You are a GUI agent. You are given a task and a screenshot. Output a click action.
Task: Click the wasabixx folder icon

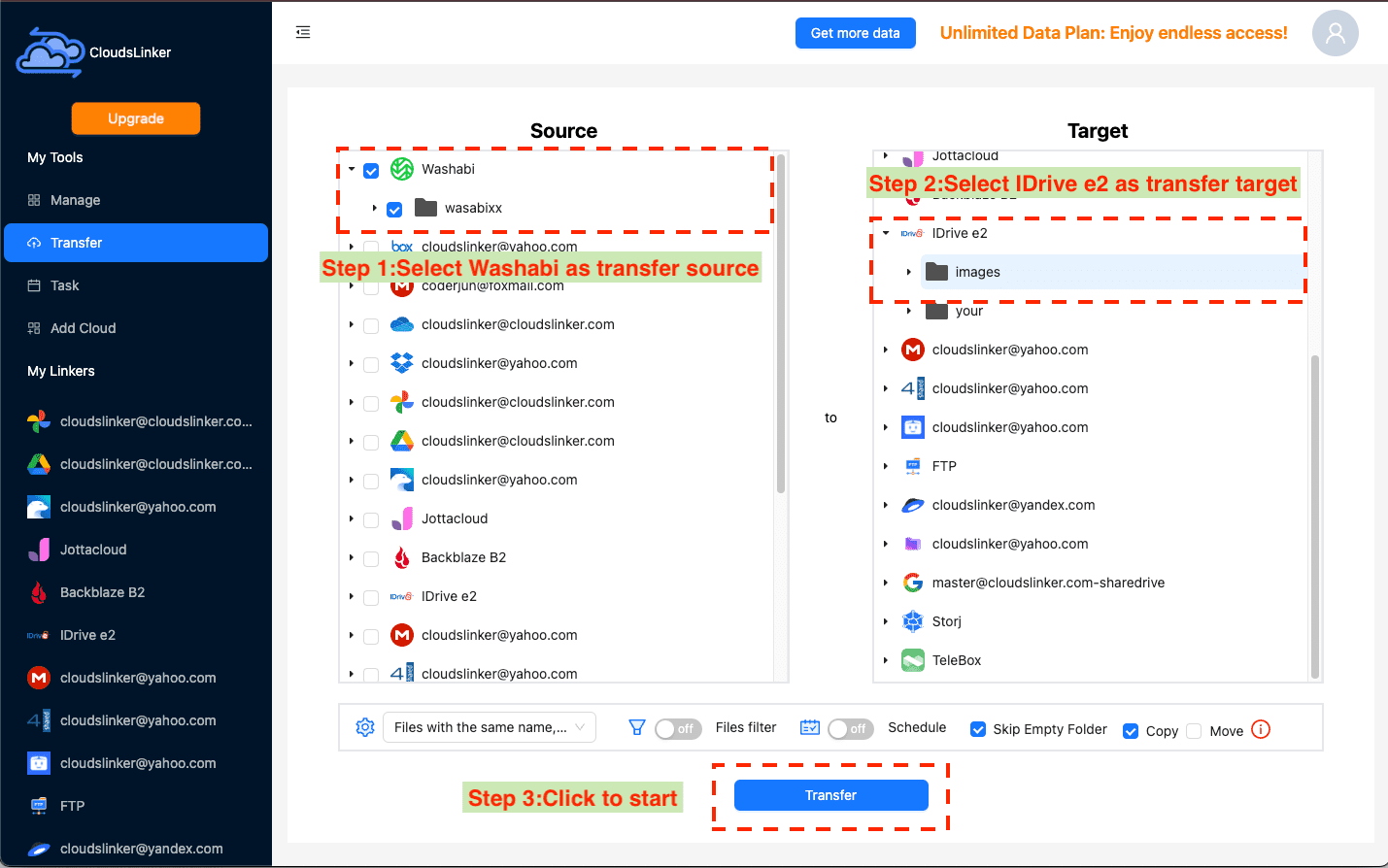click(x=425, y=207)
